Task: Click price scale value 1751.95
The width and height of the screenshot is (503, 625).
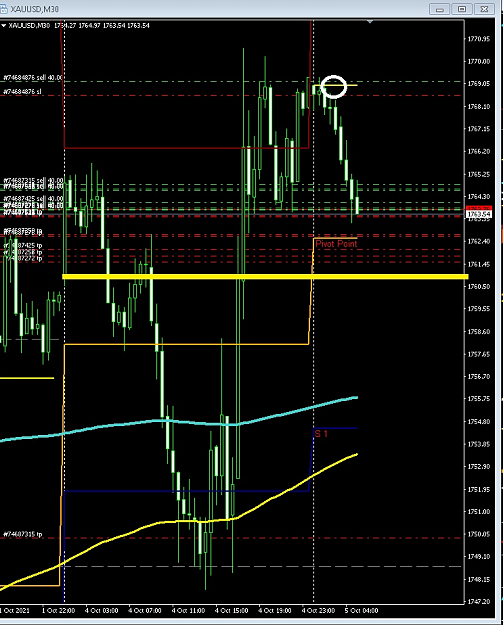Action: click(479, 489)
